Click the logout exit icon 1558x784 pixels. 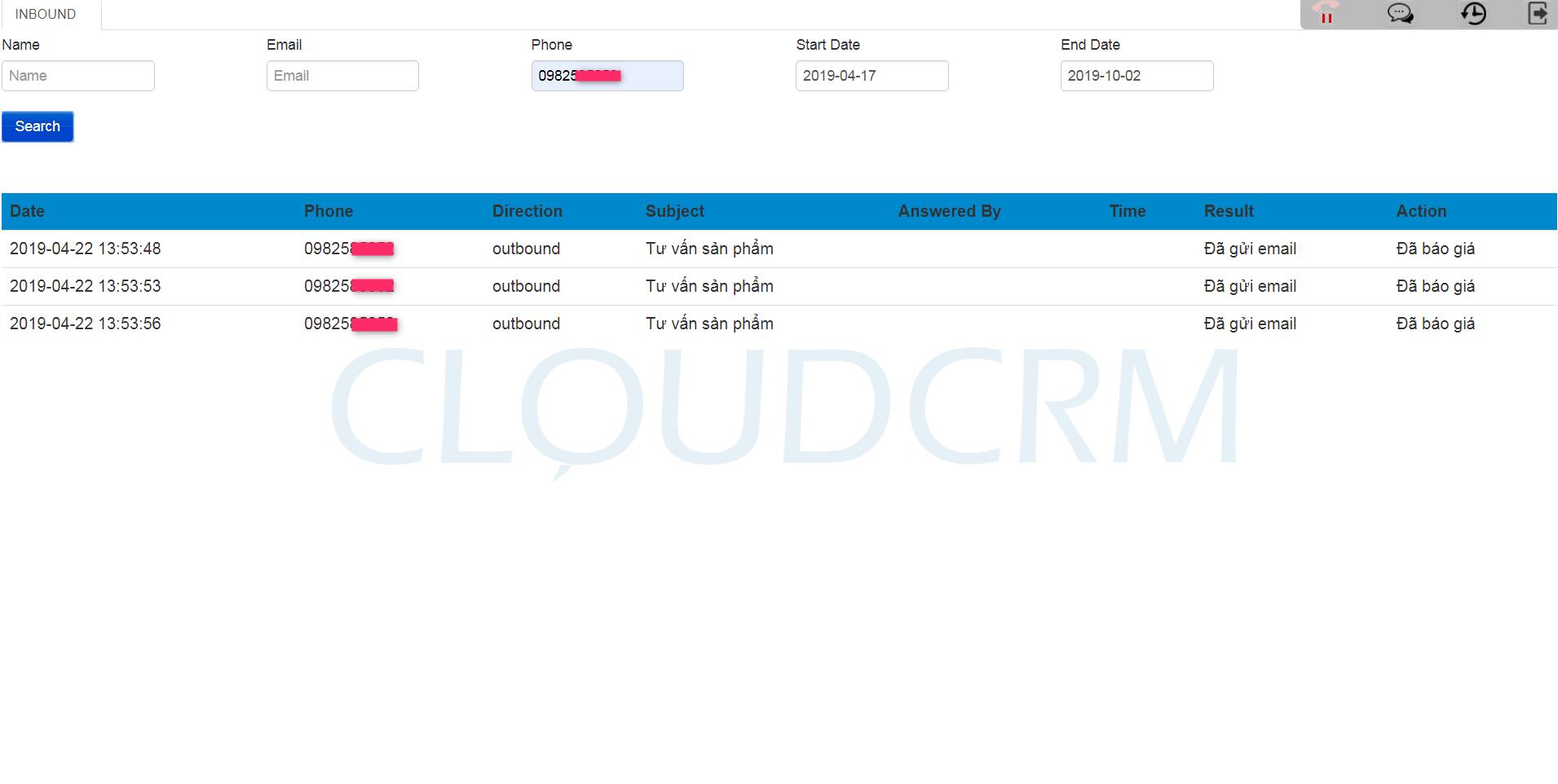tap(1538, 13)
